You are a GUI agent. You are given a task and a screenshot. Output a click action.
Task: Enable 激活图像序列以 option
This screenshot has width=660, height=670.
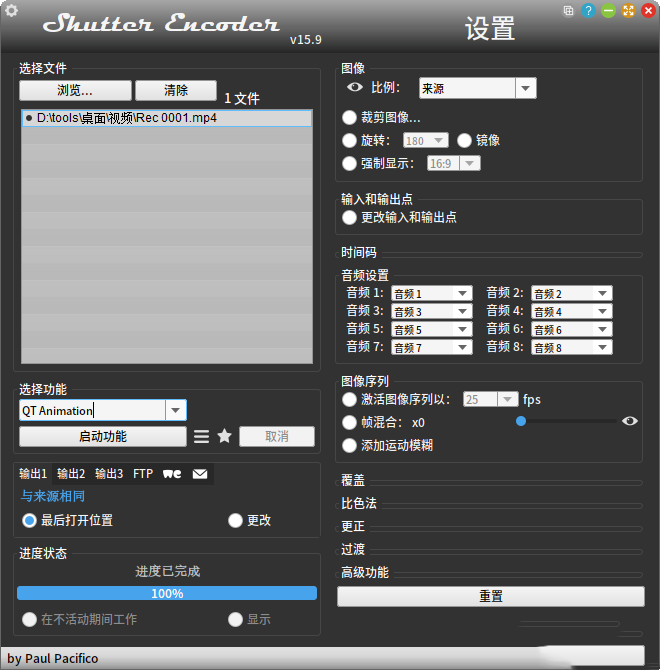tap(349, 400)
